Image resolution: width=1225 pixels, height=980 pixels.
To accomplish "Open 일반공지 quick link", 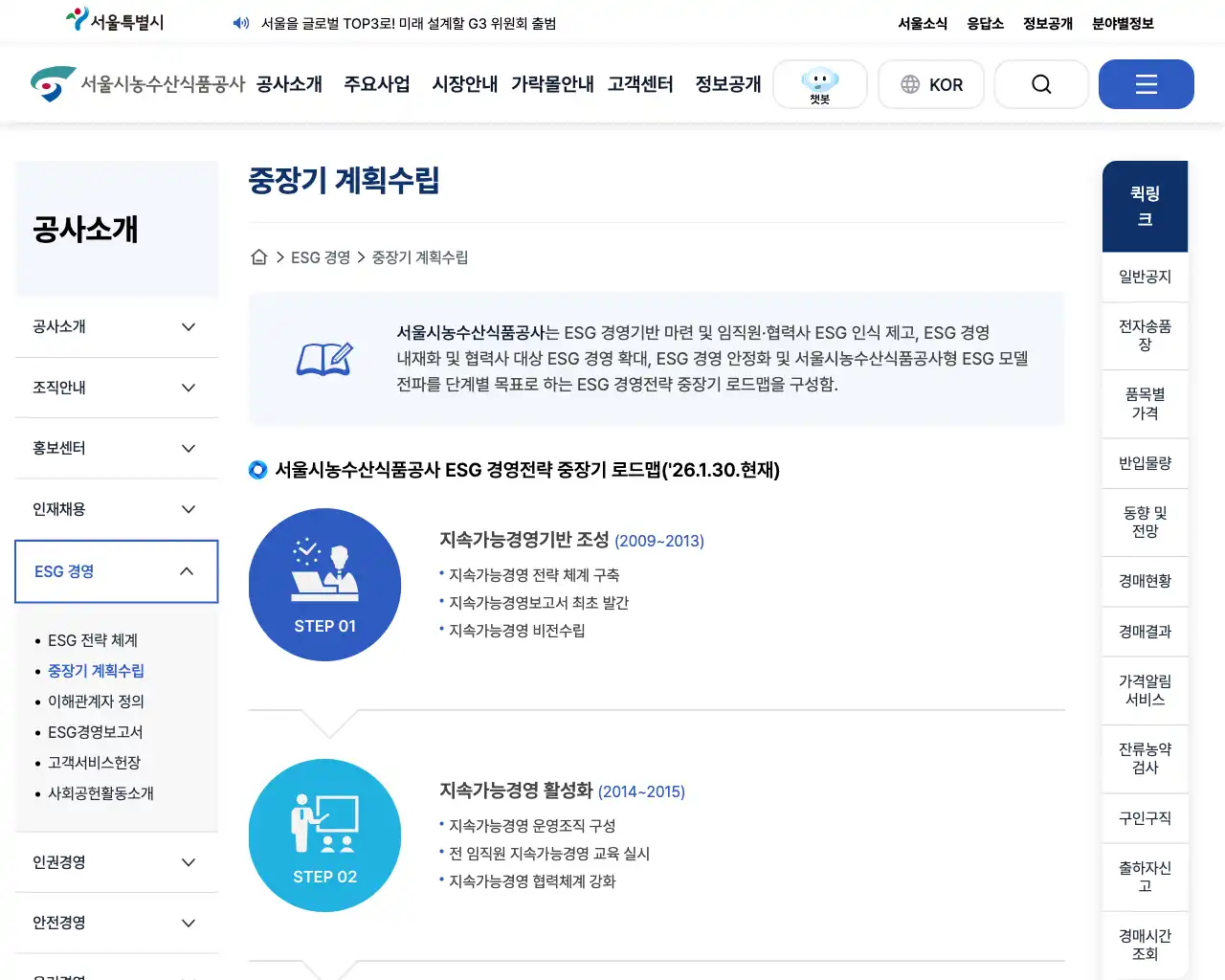I will tap(1145, 277).
